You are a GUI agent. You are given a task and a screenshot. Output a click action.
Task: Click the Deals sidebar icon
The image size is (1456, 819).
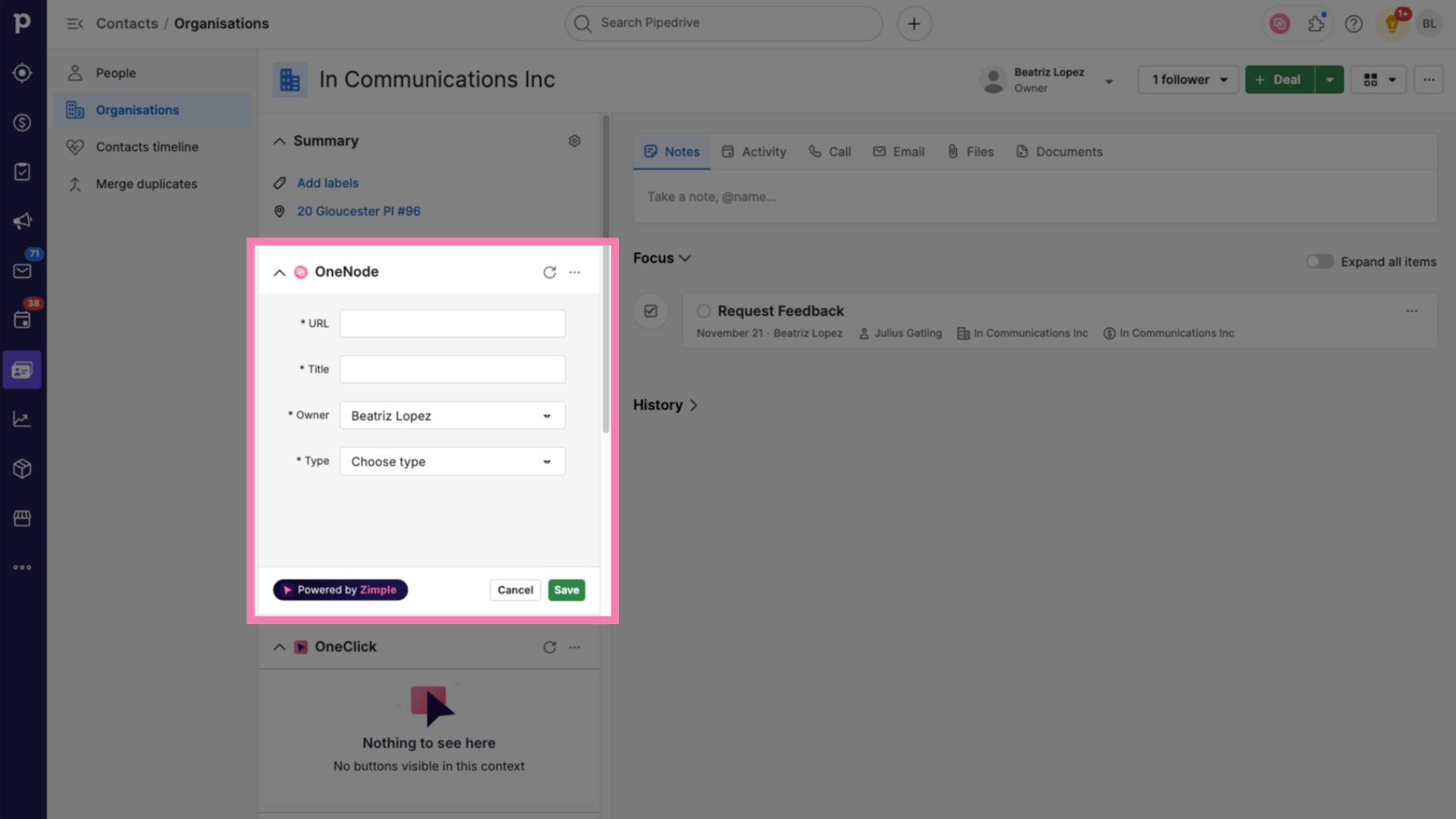(24, 122)
